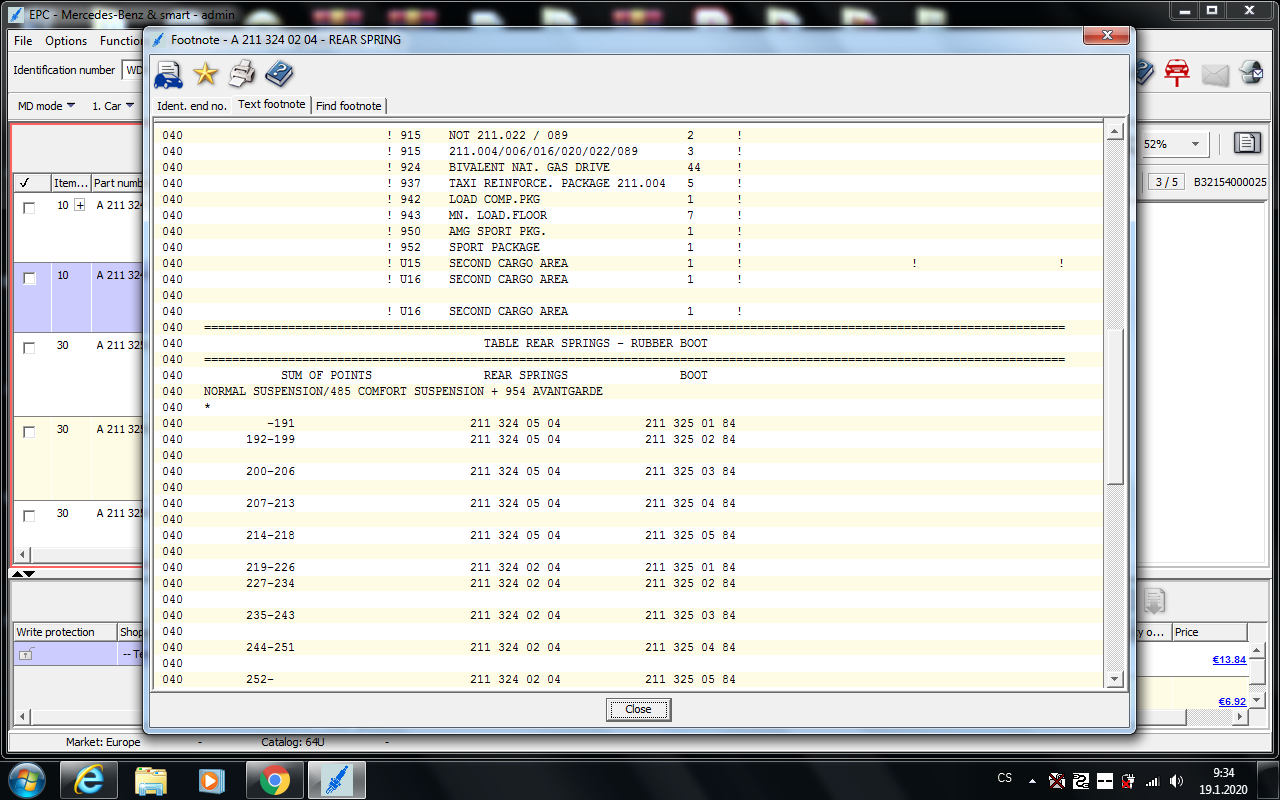Click the red car lift icon in EPC window
Viewport: 1280px width, 800px height.
[1178, 73]
